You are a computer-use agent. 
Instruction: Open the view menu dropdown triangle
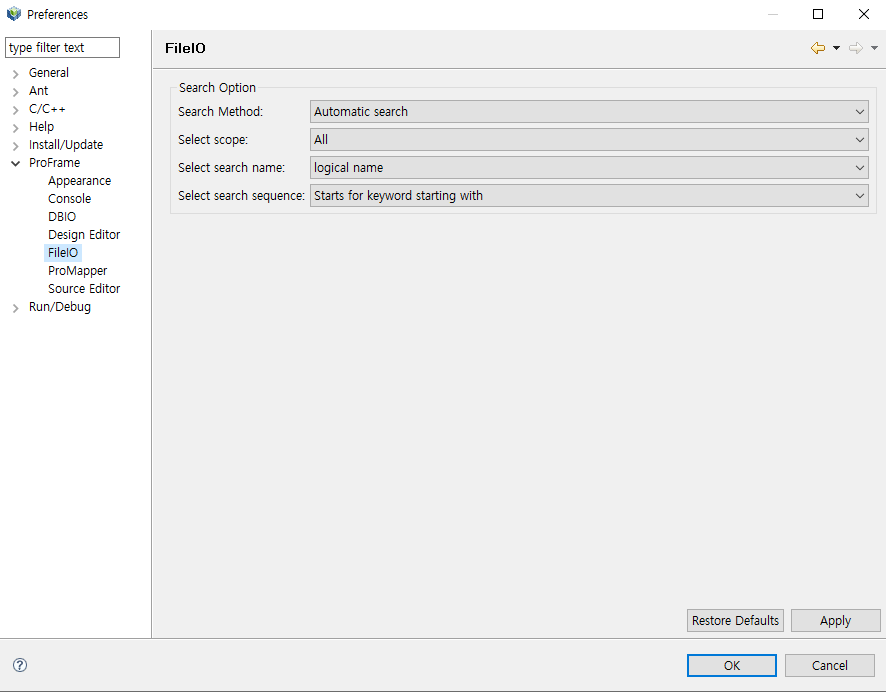tap(874, 48)
